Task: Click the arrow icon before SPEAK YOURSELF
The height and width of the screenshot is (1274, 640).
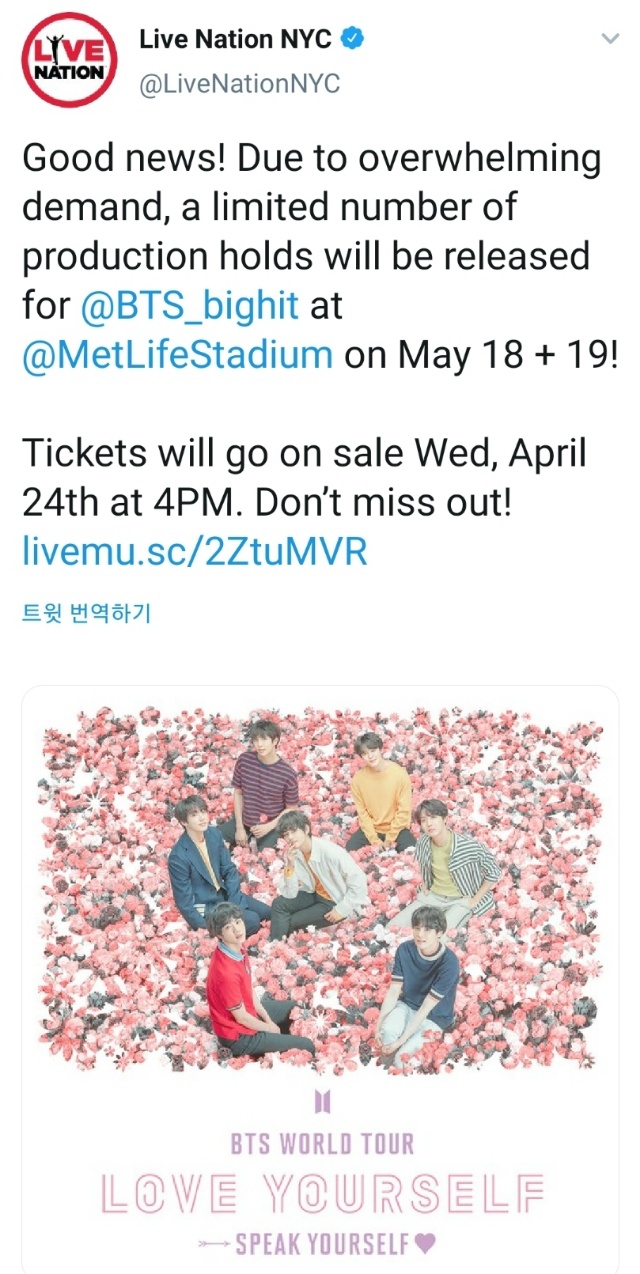Action: tap(216, 1244)
